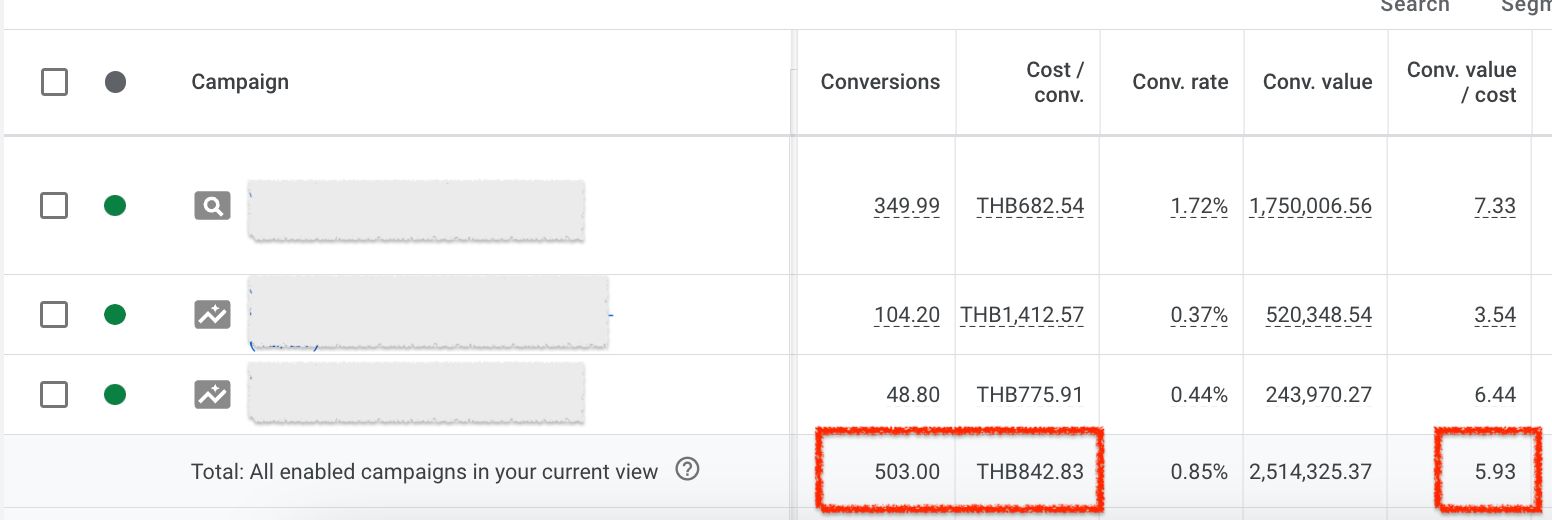This screenshot has width=1552, height=520.
Task: Check the first campaign row checkbox
Action: pos(54,206)
